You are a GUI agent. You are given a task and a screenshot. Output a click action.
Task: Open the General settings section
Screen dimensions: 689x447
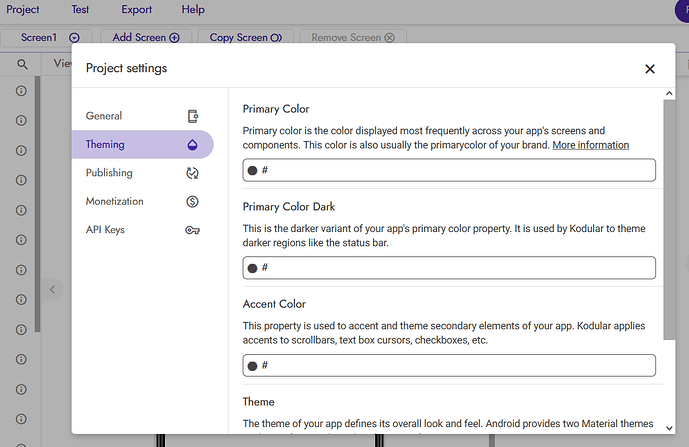(142, 116)
